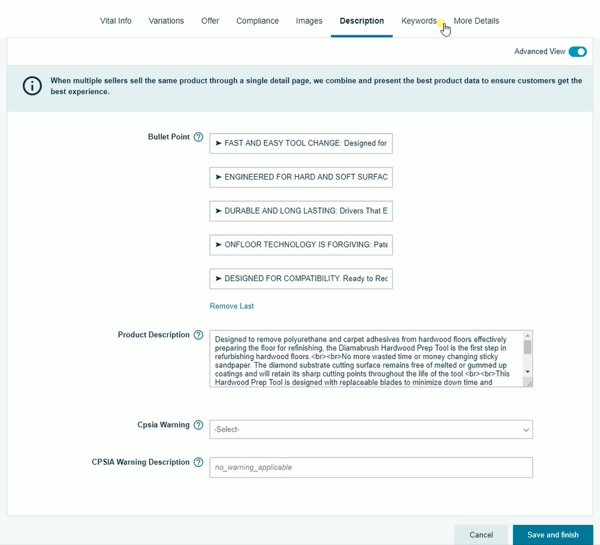Click Save and finish
Viewport: 600px width, 545px height.
click(553, 535)
